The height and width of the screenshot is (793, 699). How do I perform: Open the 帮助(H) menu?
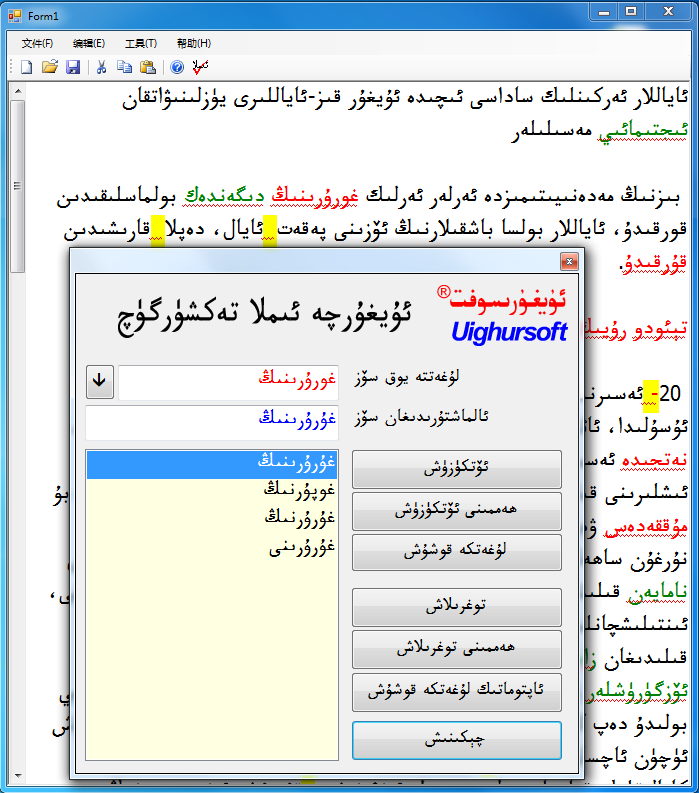[194, 43]
